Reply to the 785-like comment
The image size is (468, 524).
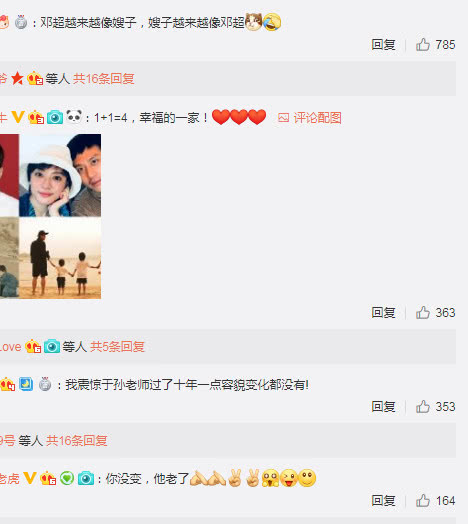pyautogui.click(x=383, y=44)
